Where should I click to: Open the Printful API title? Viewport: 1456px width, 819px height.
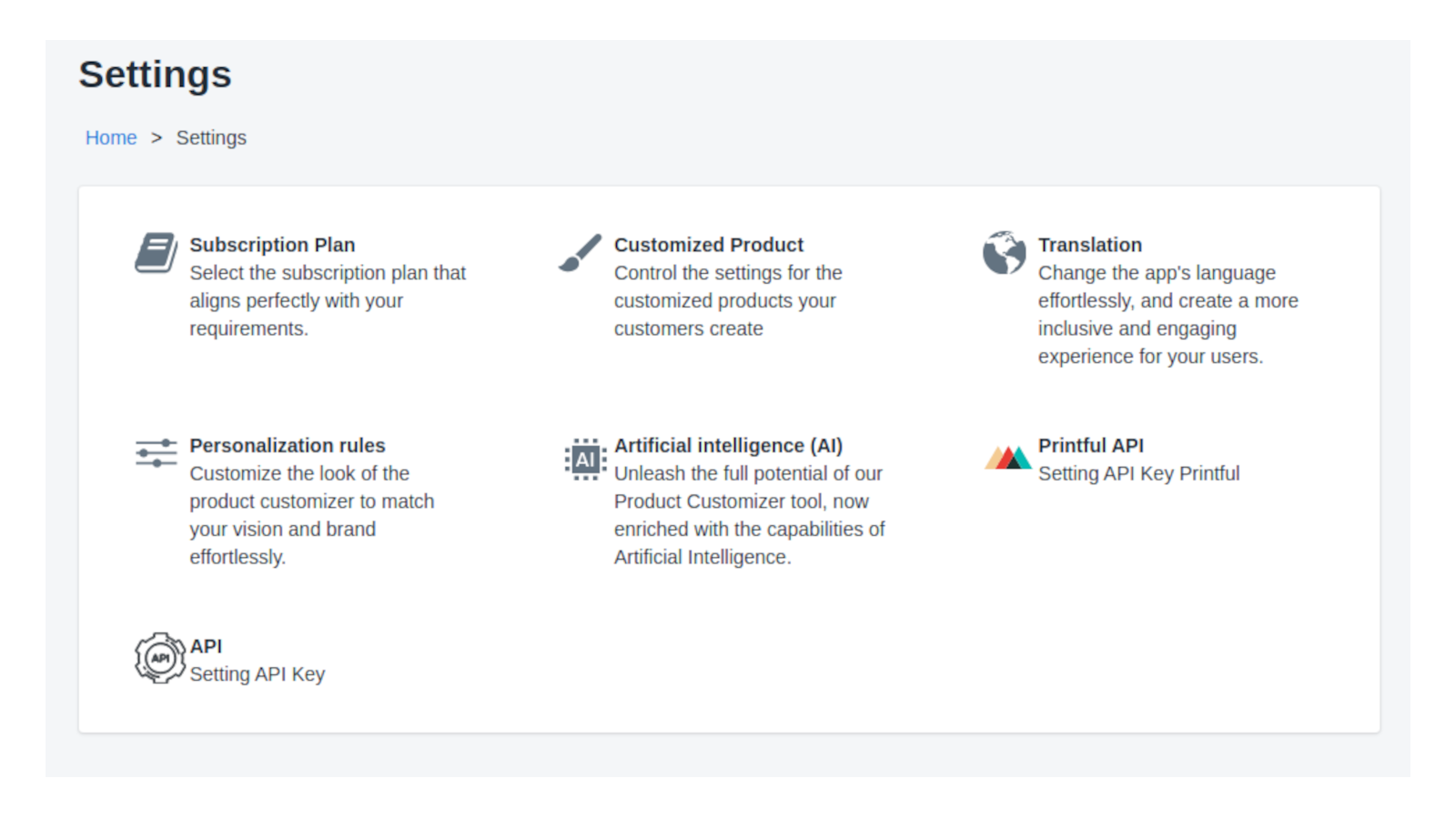coord(1090,445)
